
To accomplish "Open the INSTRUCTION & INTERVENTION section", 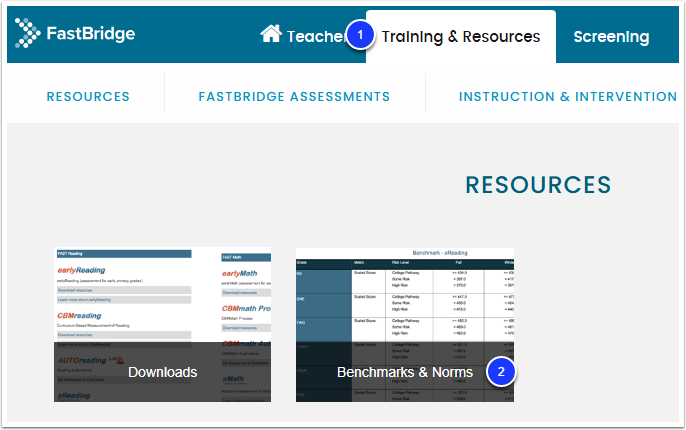I will click(x=567, y=97).
